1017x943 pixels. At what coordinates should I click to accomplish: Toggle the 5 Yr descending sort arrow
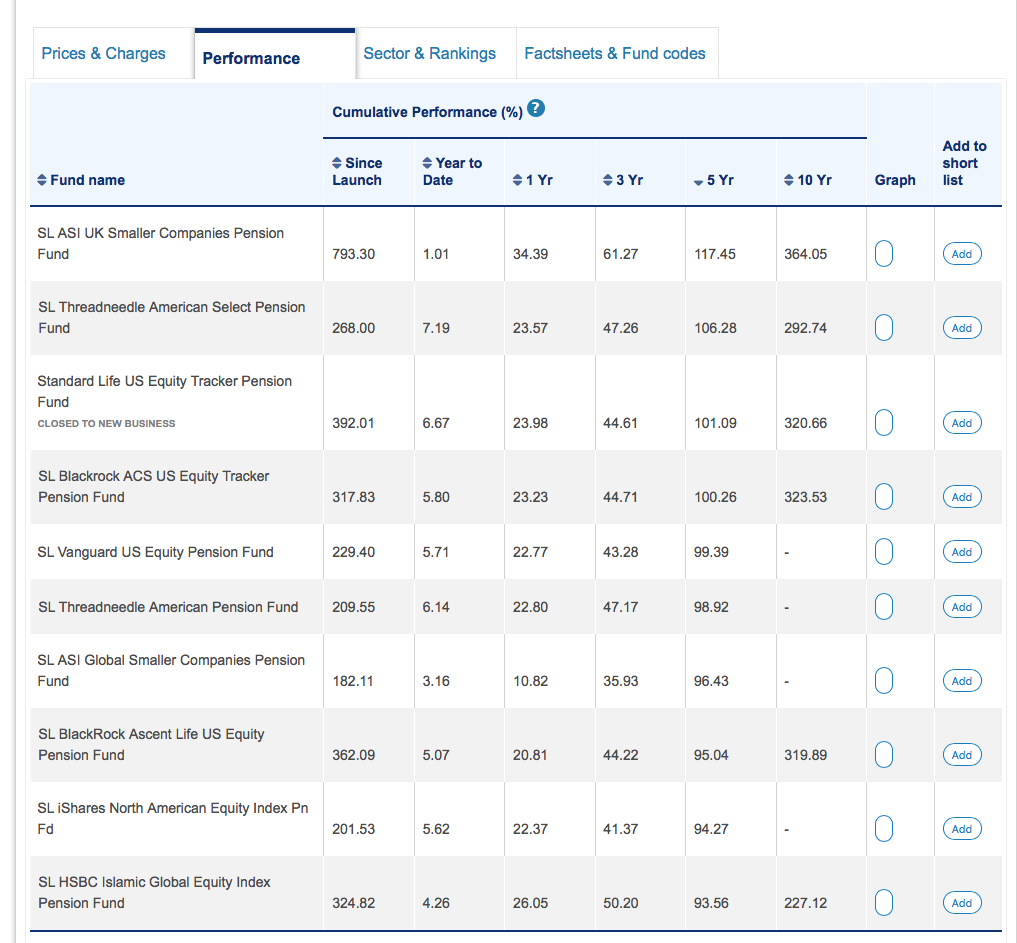click(x=698, y=181)
